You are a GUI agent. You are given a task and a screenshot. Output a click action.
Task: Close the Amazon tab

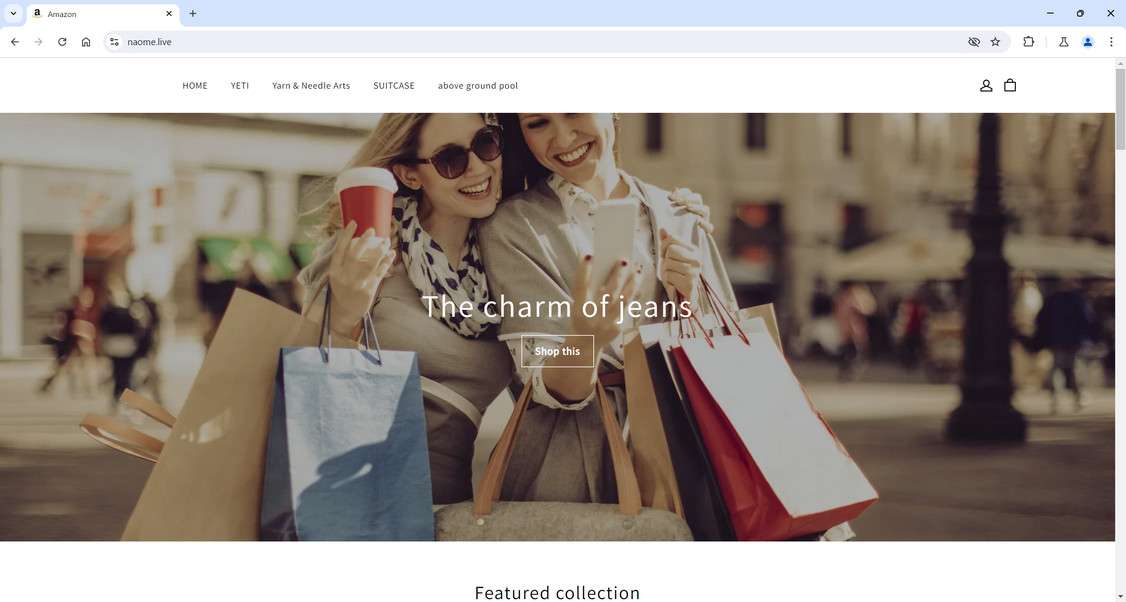(x=169, y=14)
